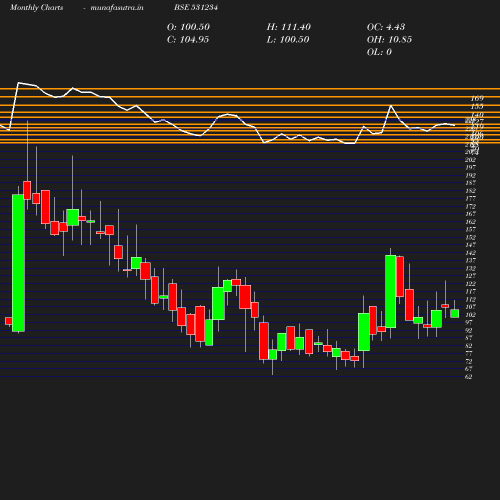Click the 97 price axis label
500x500 pixels.
click(x=469, y=322)
